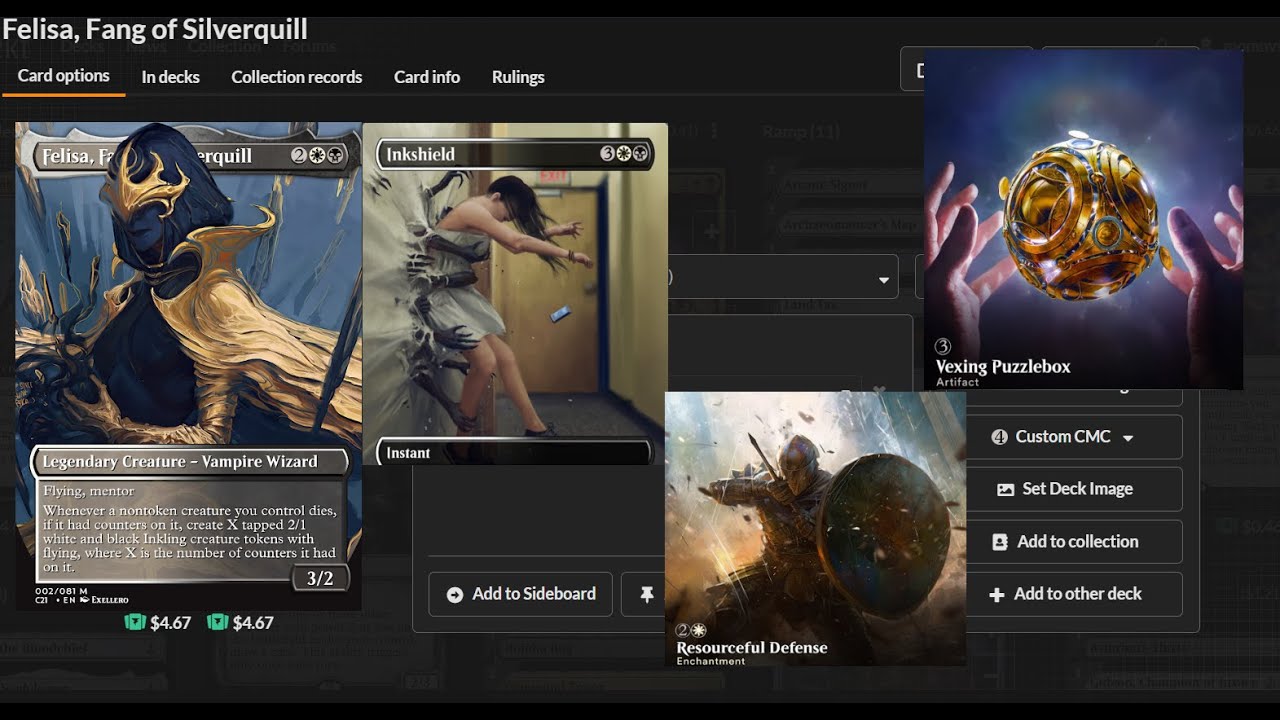This screenshot has width=1280, height=720.
Task: Open the Collection records tab
Action: (297, 77)
